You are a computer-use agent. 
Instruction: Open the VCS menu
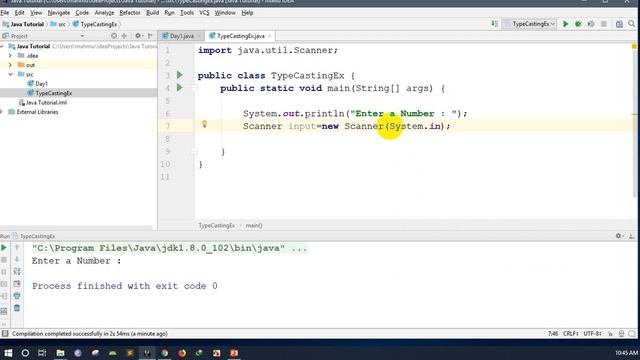coord(204,13)
